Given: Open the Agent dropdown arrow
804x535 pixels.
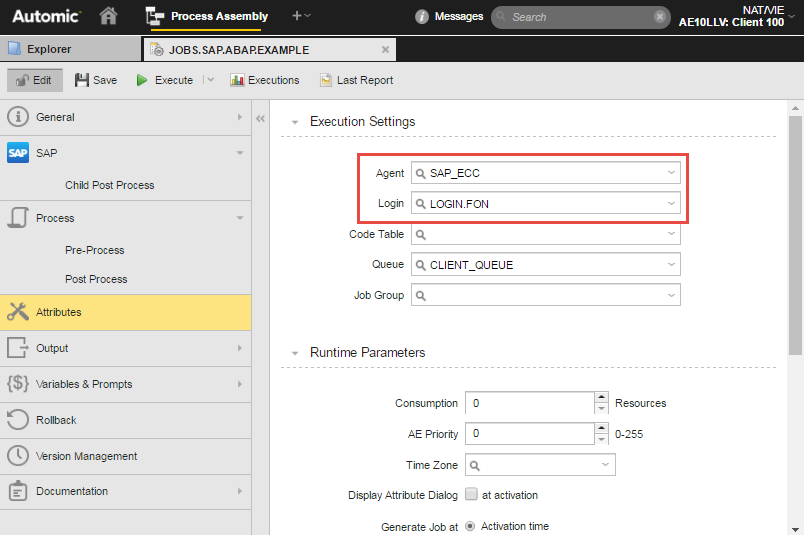Looking at the screenshot, I should point(671,173).
